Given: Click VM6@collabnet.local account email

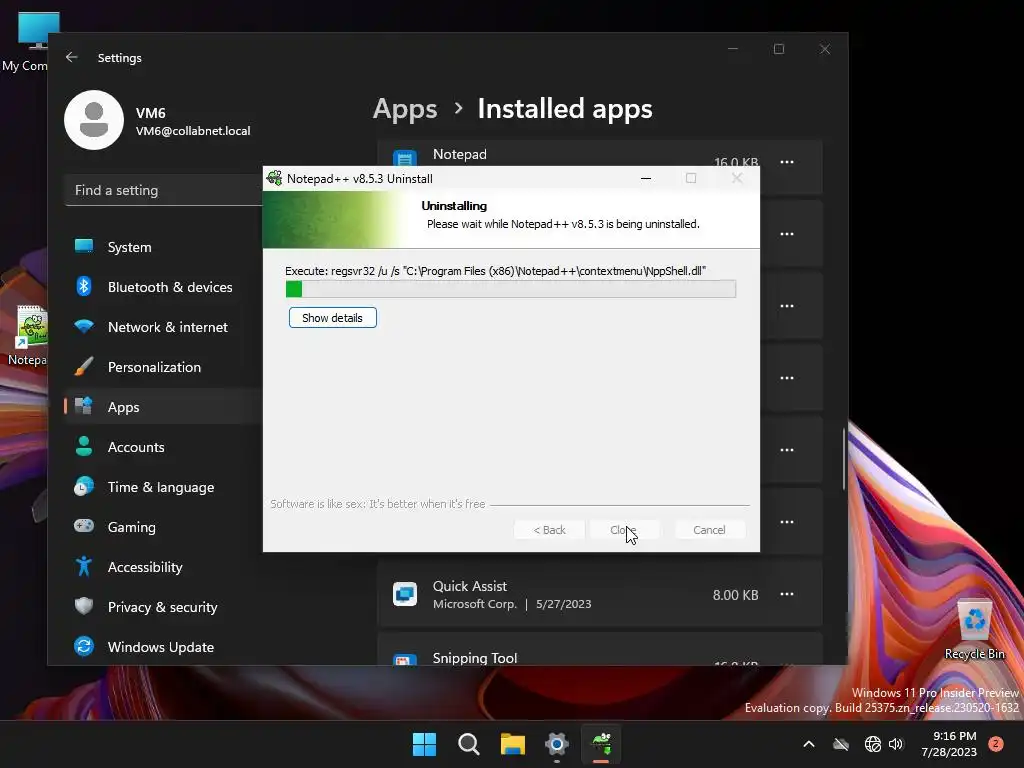Looking at the screenshot, I should click(193, 131).
